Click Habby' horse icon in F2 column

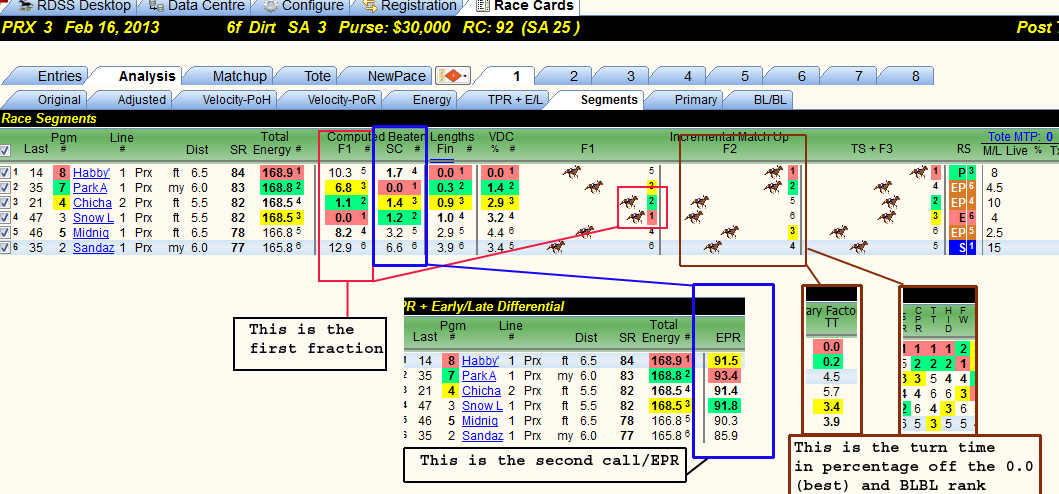[x=773, y=172]
